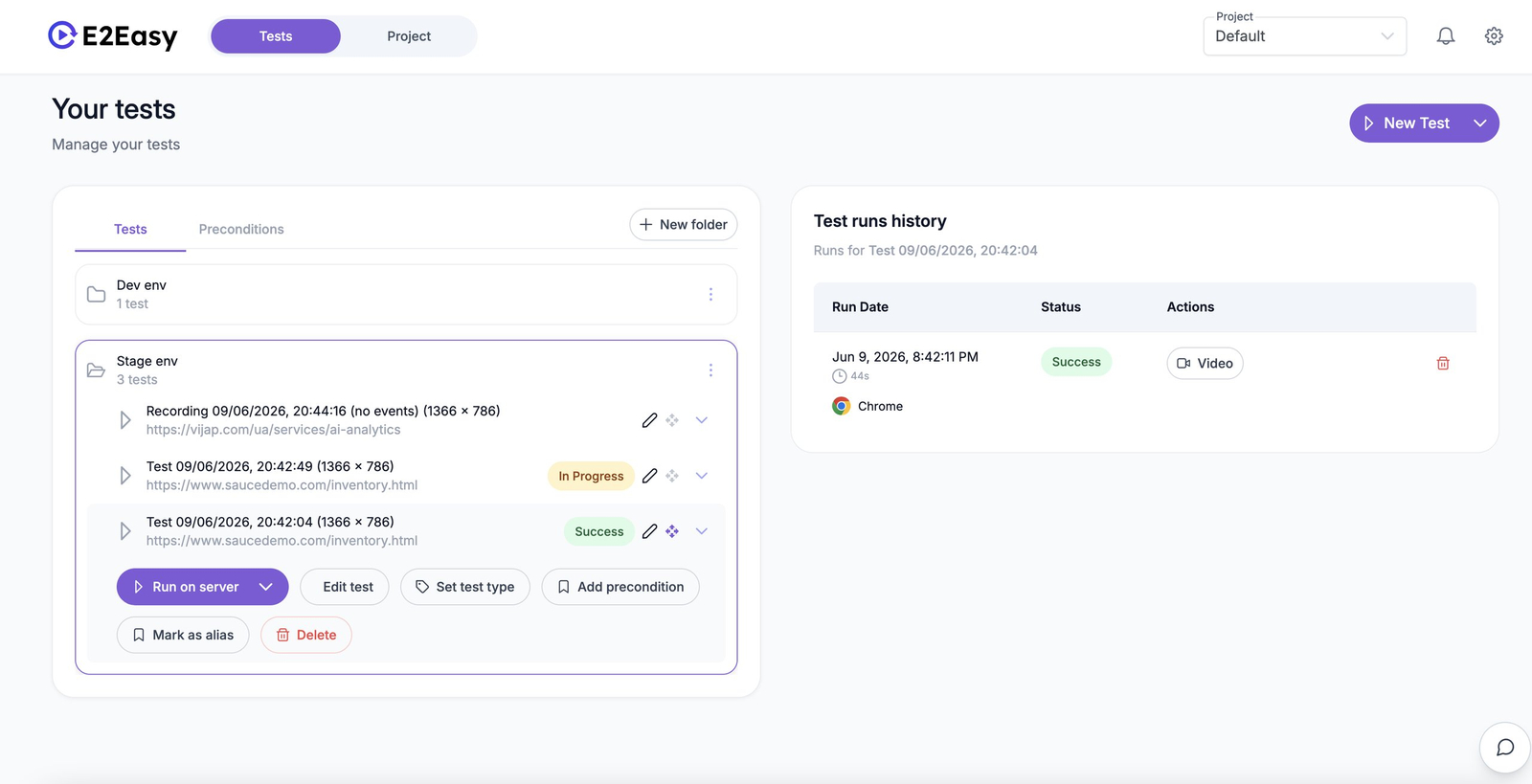Play the Test 20:42:49
The height and width of the screenshot is (784, 1532).
tap(125, 476)
